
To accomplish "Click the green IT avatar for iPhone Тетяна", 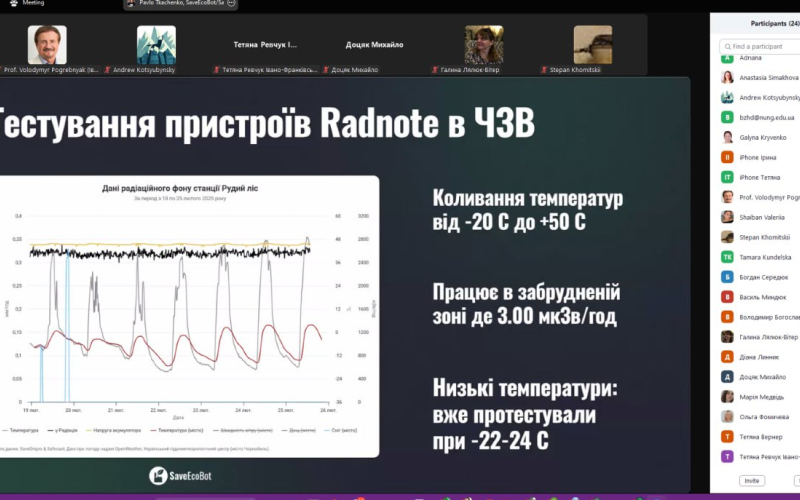I will coord(727,177).
